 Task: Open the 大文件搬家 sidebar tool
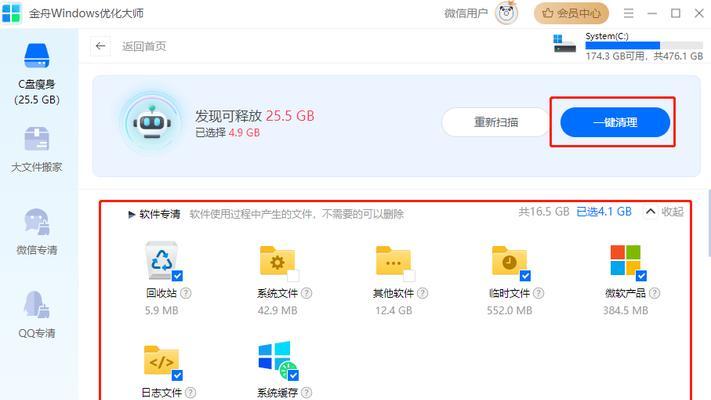37,150
